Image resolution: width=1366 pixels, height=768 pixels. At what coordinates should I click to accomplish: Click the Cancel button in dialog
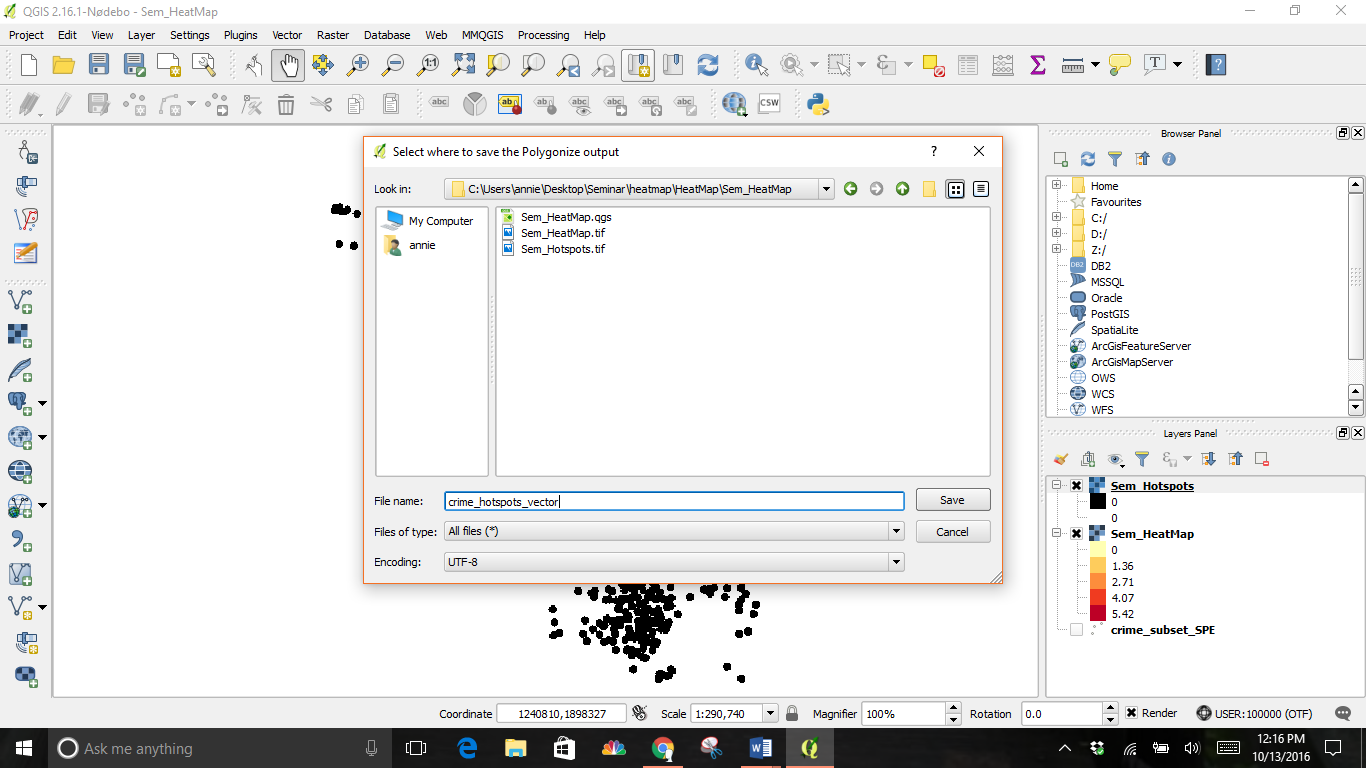(x=952, y=532)
